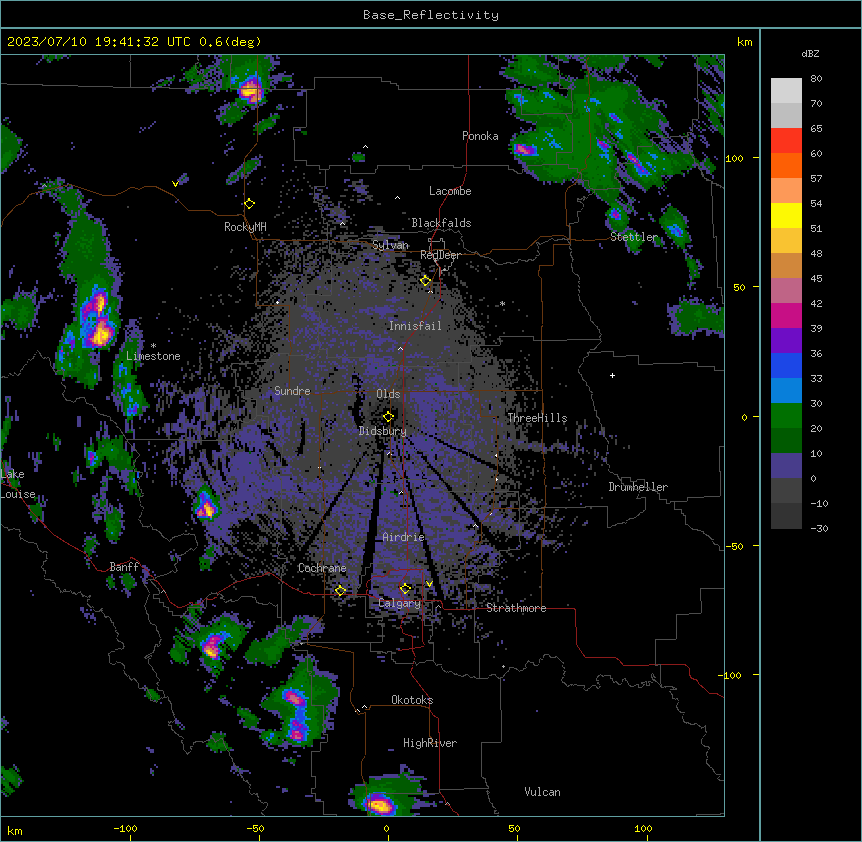
Task: Select the Drumheller label
Action: (638, 487)
